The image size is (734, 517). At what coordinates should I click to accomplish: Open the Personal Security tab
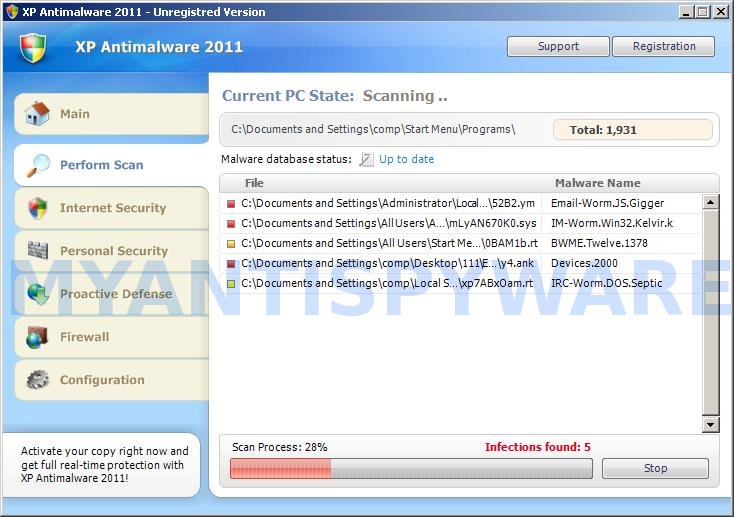pyautogui.click(x=111, y=251)
